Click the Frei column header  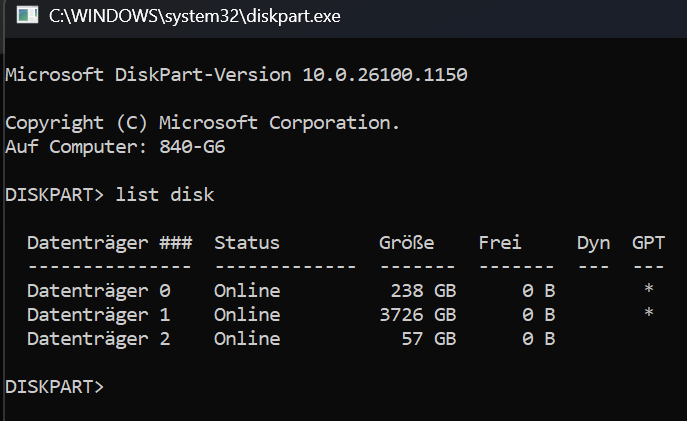point(500,243)
